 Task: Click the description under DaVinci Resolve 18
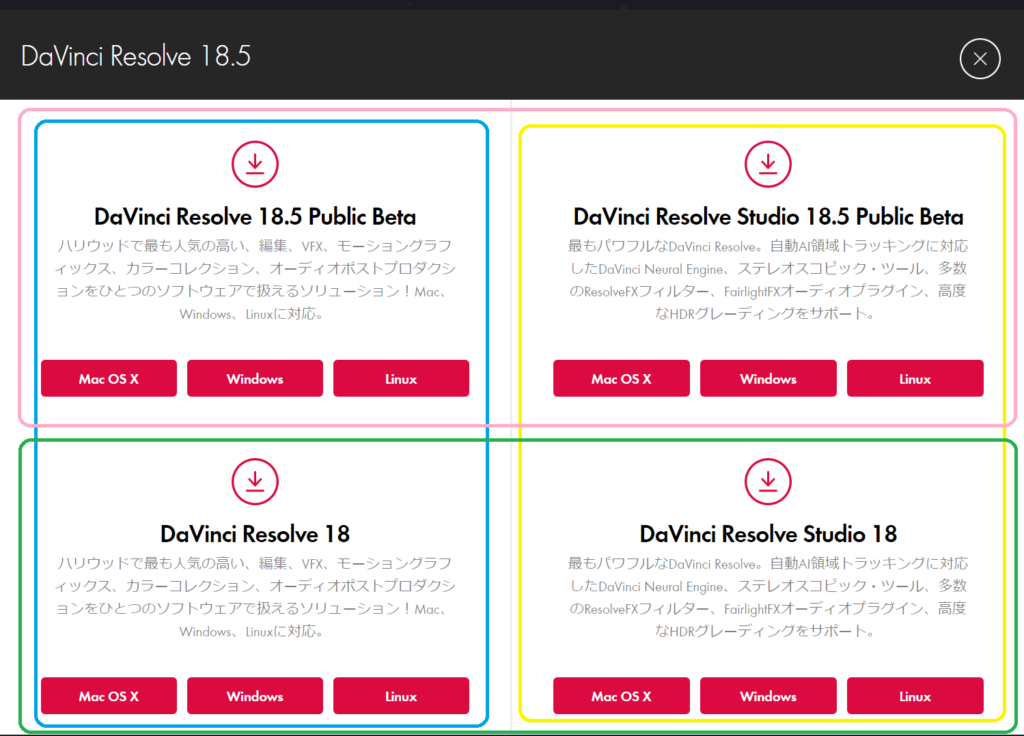pyautogui.click(x=255, y=598)
